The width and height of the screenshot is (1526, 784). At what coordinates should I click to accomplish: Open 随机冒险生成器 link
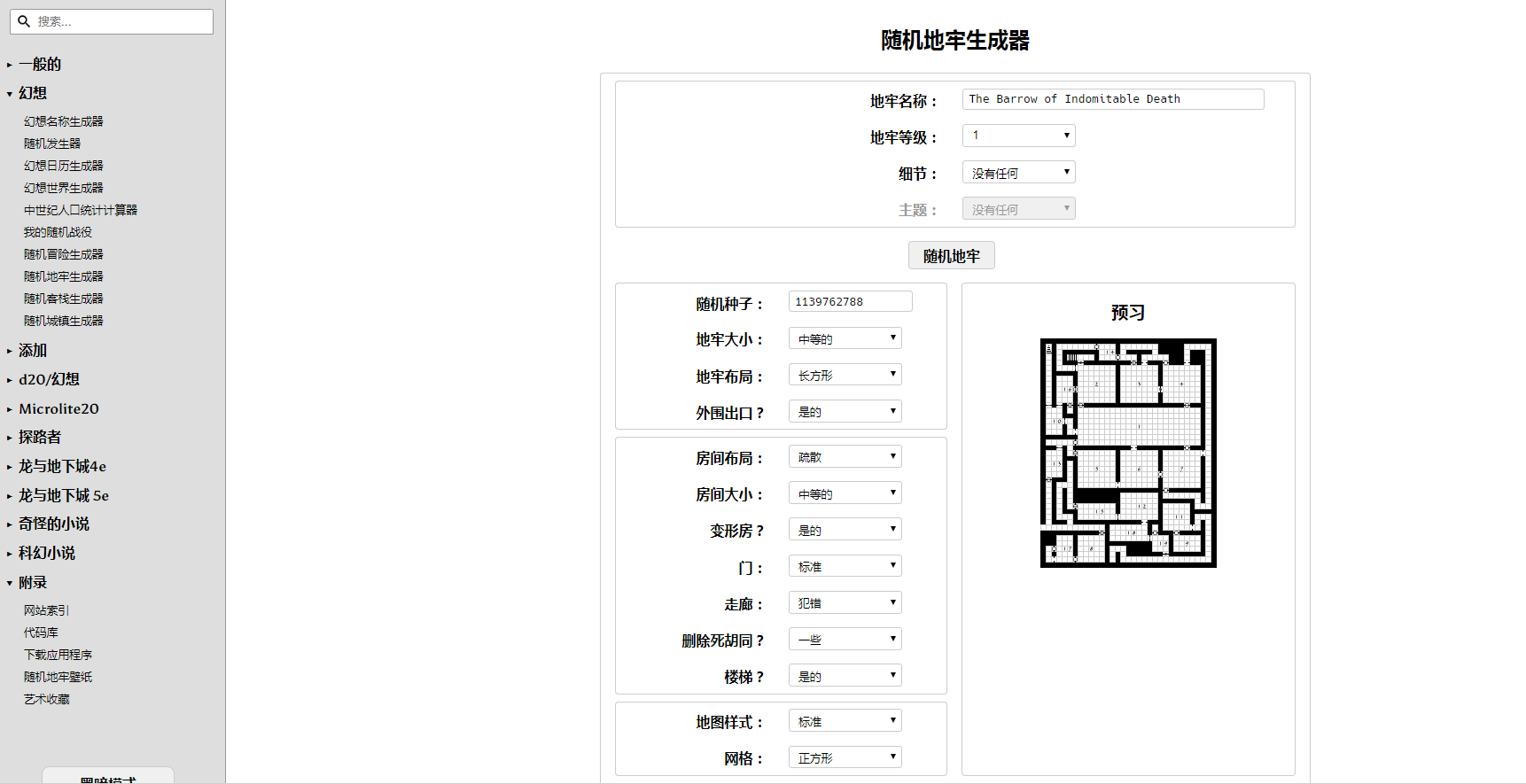[64, 254]
